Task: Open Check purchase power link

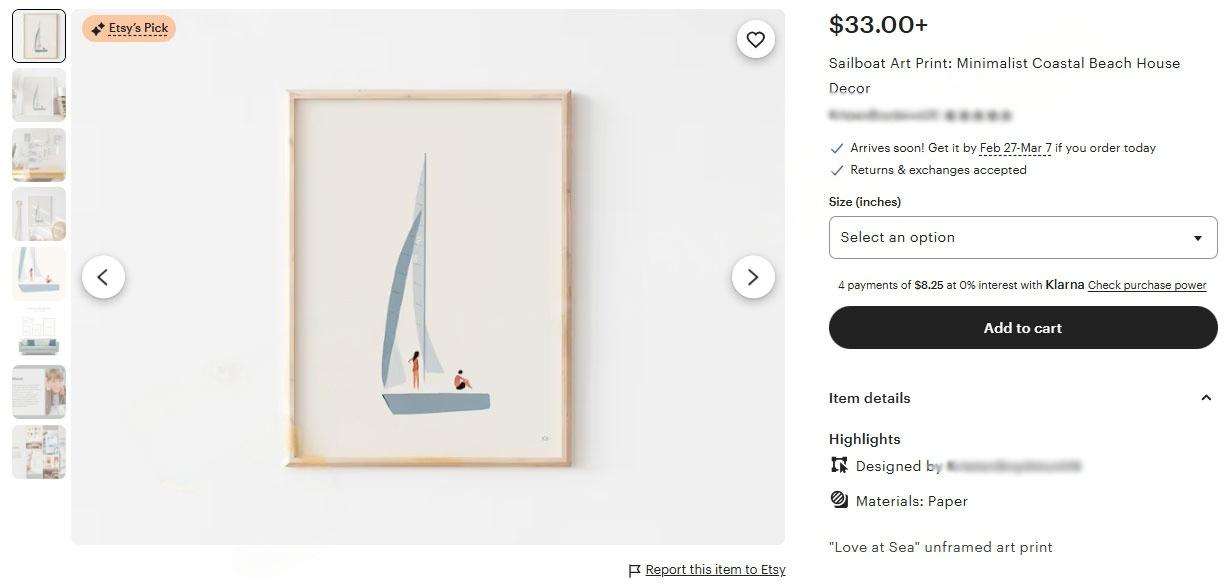Action: [1147, 285]
